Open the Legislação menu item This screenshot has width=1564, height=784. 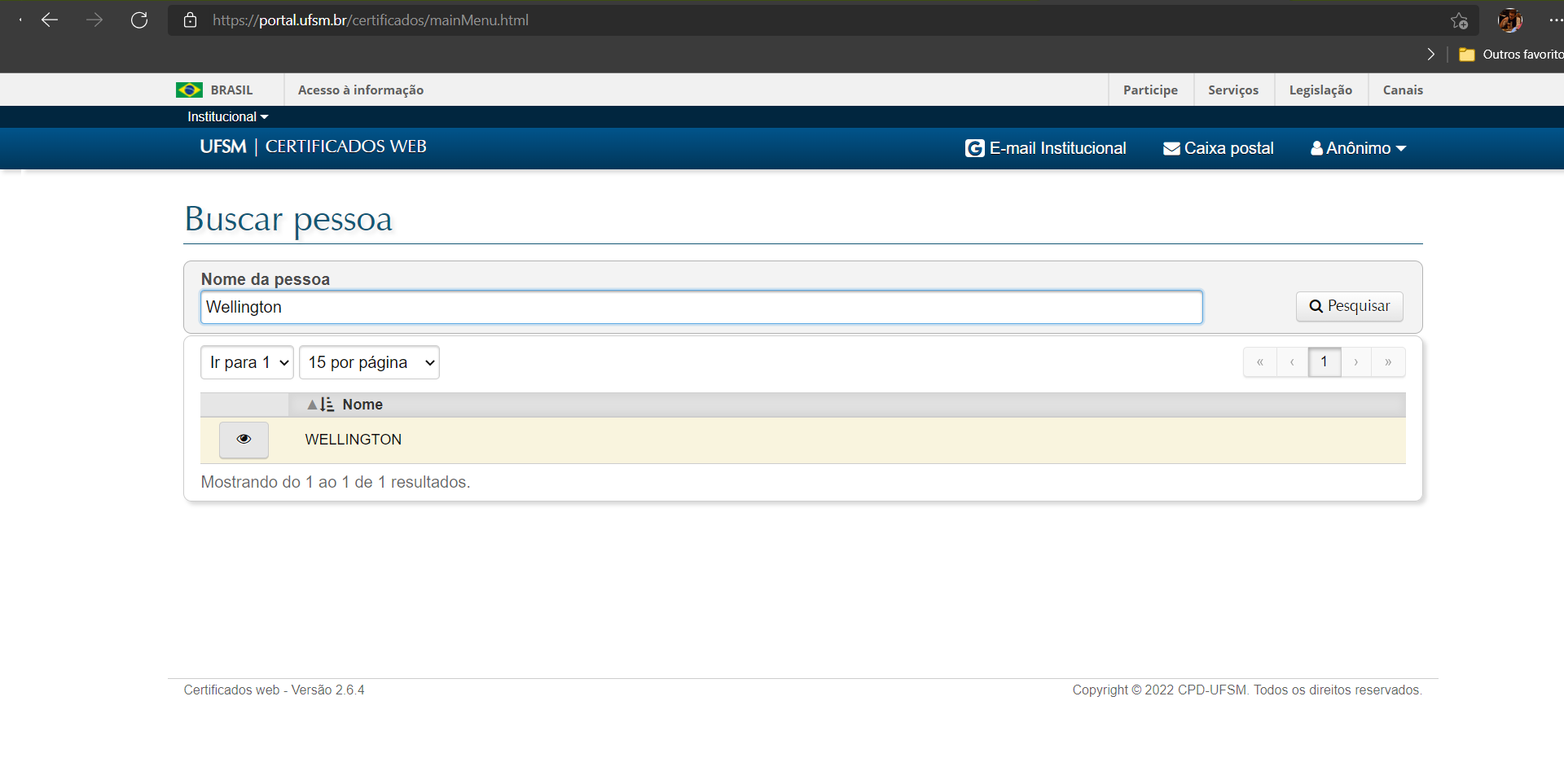coord(1320,90)
